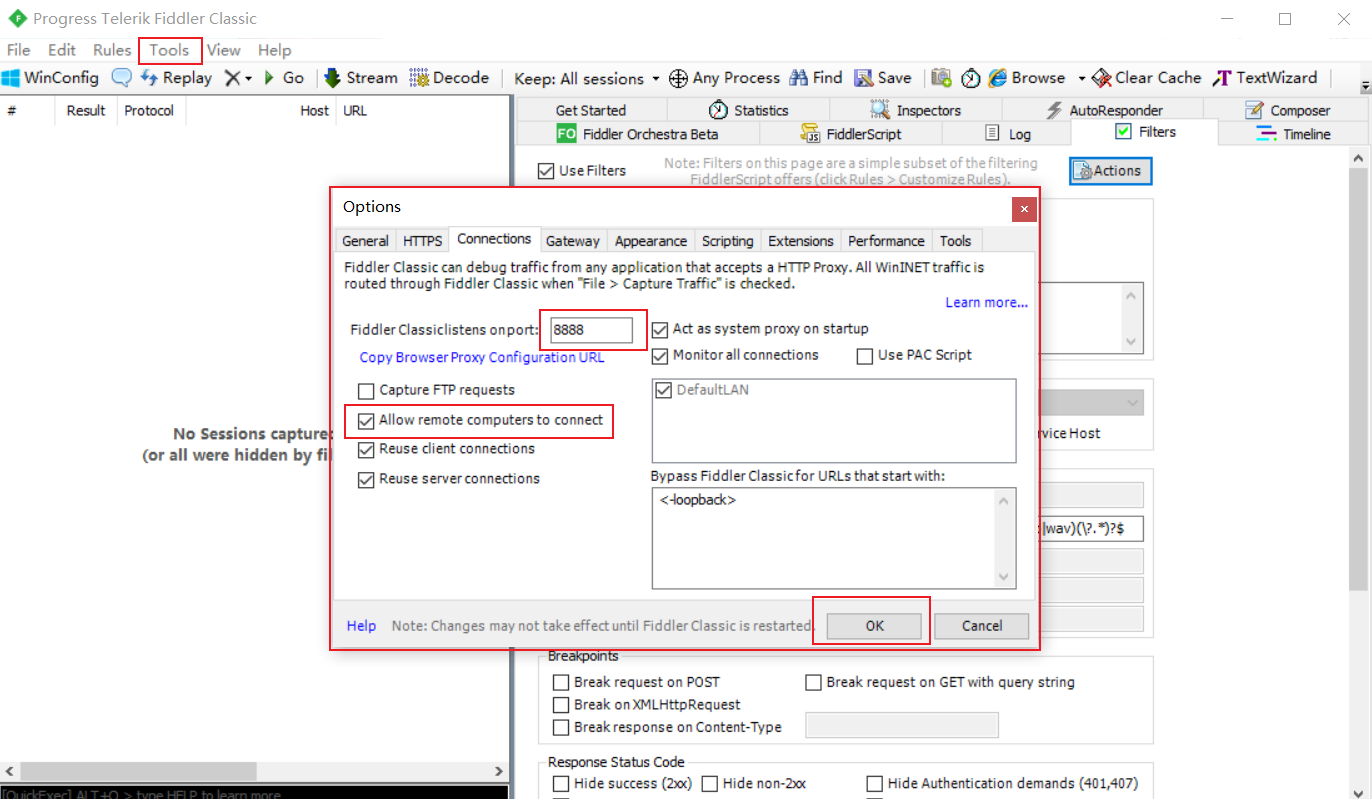This screenshot has width=1372, height=799.
Task: Sort sessions by Protocol column header
Action: (x=151, y=111)
